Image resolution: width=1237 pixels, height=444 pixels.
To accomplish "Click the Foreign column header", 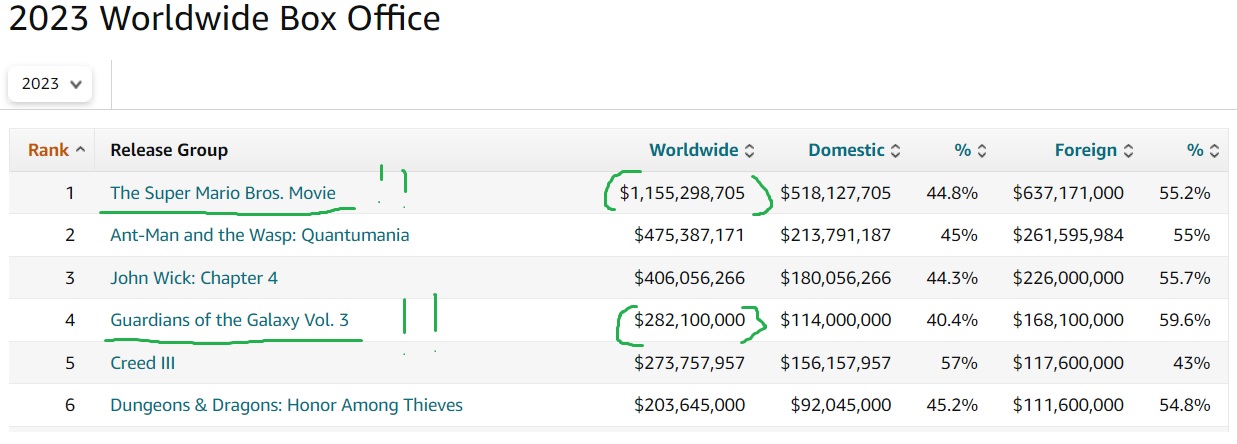I will pos(1085,150).
